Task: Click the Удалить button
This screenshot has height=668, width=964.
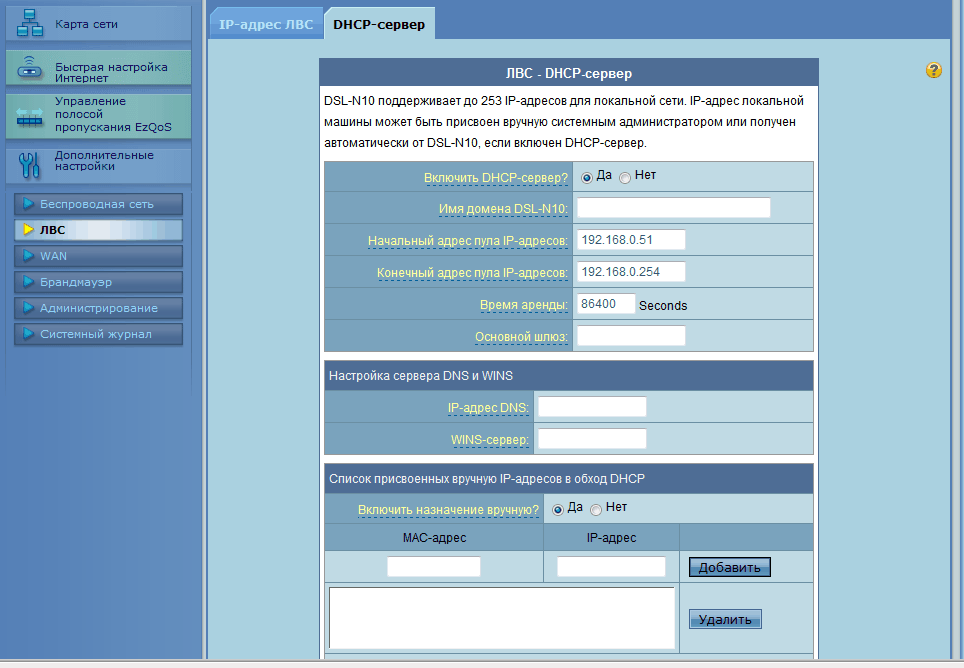Action: (x=725, y=620)
